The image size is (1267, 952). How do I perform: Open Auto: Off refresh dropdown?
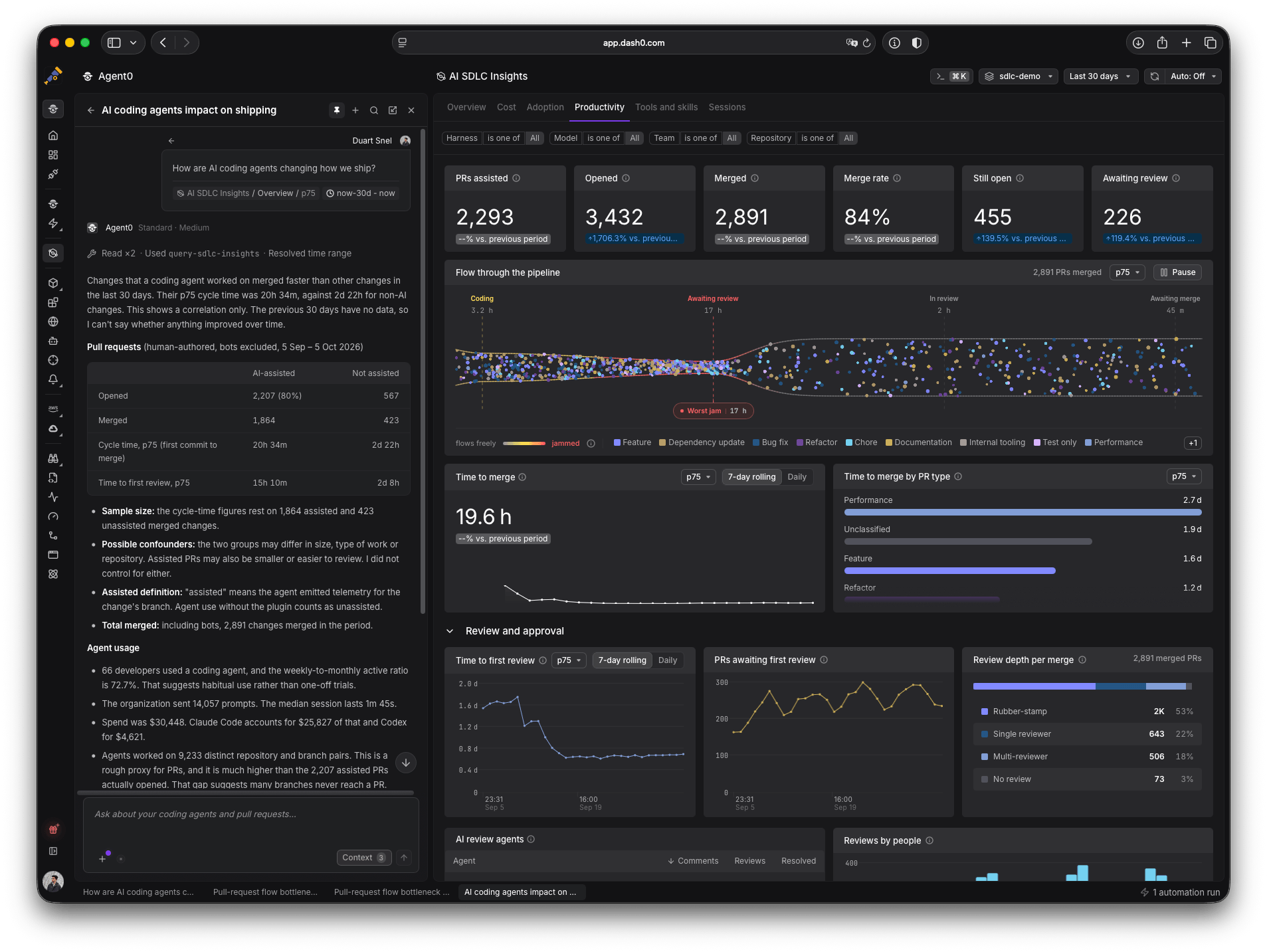pyautogui.click(x=1193, y=76)
